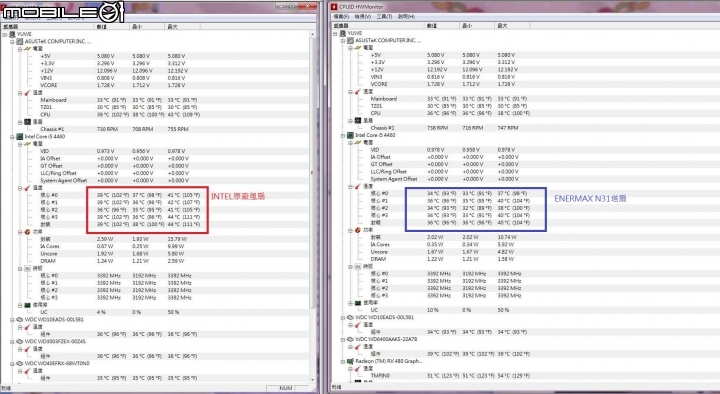Click the thermometer icon above TMPIN0
This screenshot has width=720, height=394.
coord(358,368)
